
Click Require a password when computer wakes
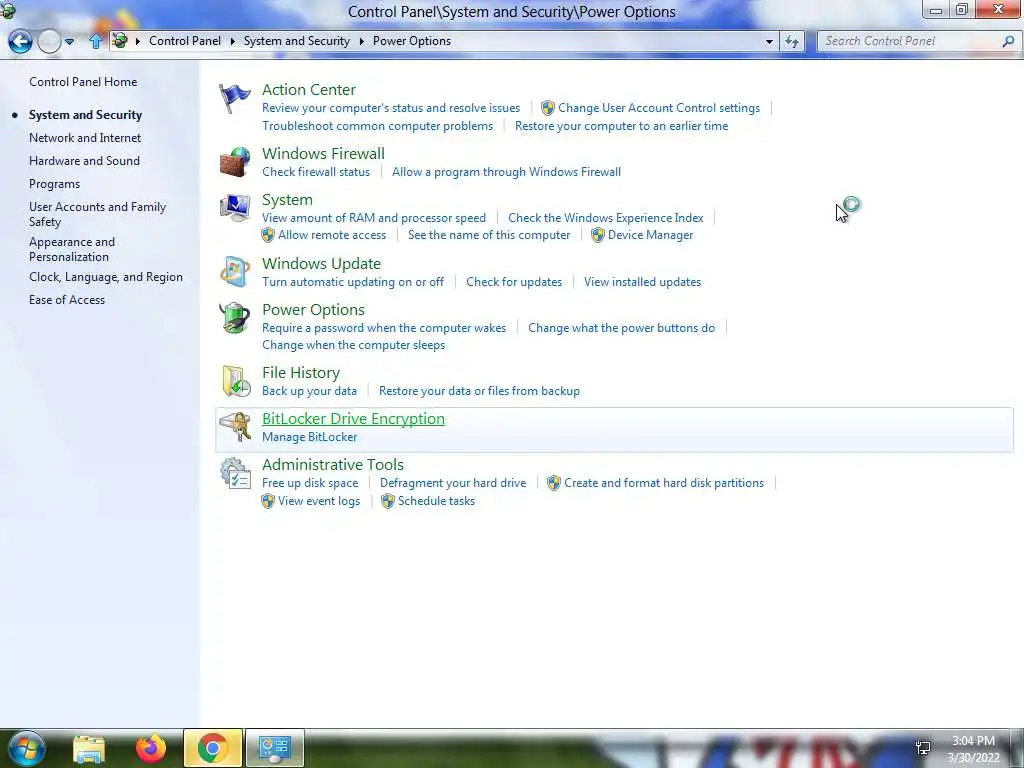384,328
